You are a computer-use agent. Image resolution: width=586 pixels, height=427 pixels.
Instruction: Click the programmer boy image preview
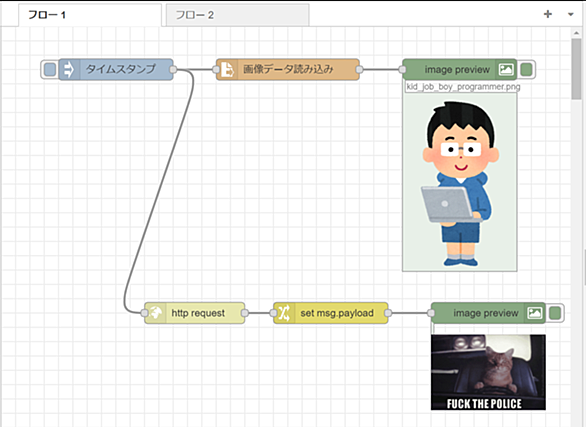point(460,182)
